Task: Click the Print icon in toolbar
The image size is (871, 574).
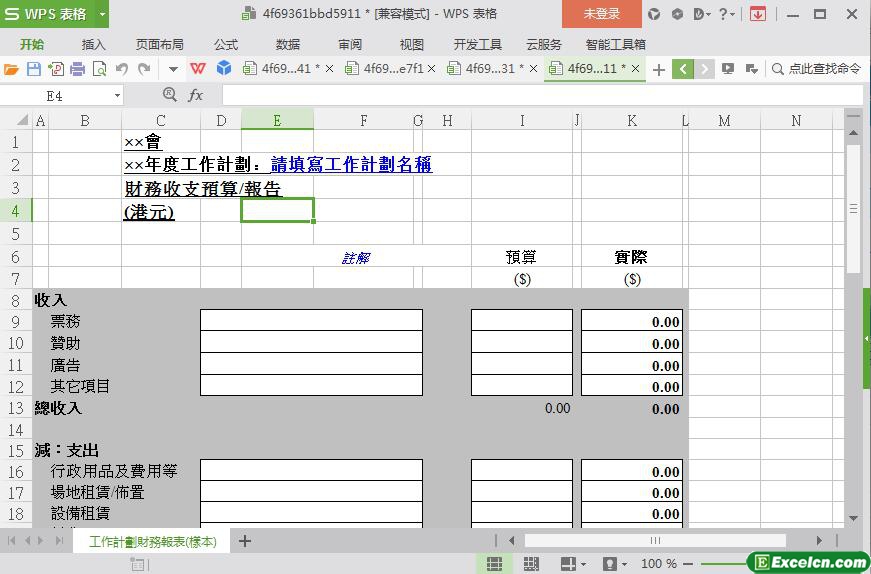Action: point(77,69)
